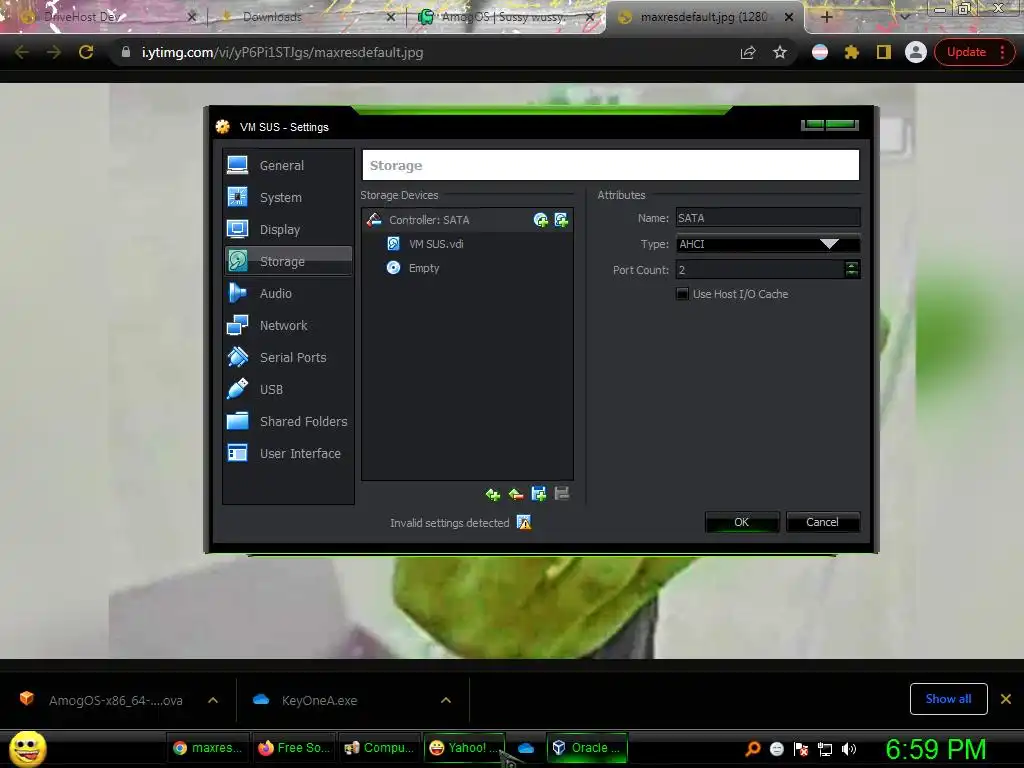Cancel the VM settings dialog
This screenshot has width=1024, height=768.
(822, 522)
